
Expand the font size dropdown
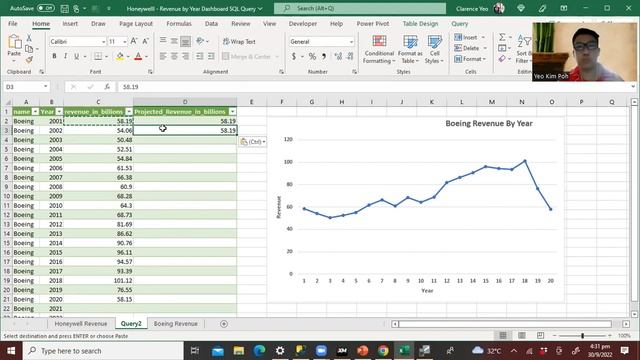click(x=124, y=42)
